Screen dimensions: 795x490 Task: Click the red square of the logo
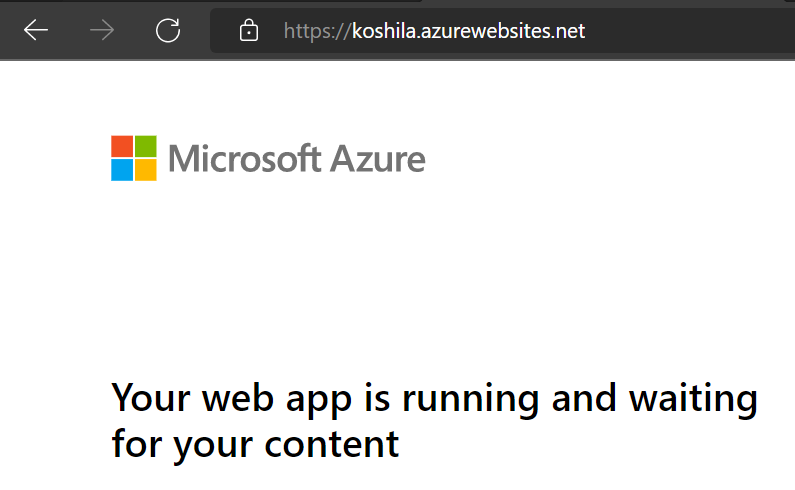tap(122, 147)
